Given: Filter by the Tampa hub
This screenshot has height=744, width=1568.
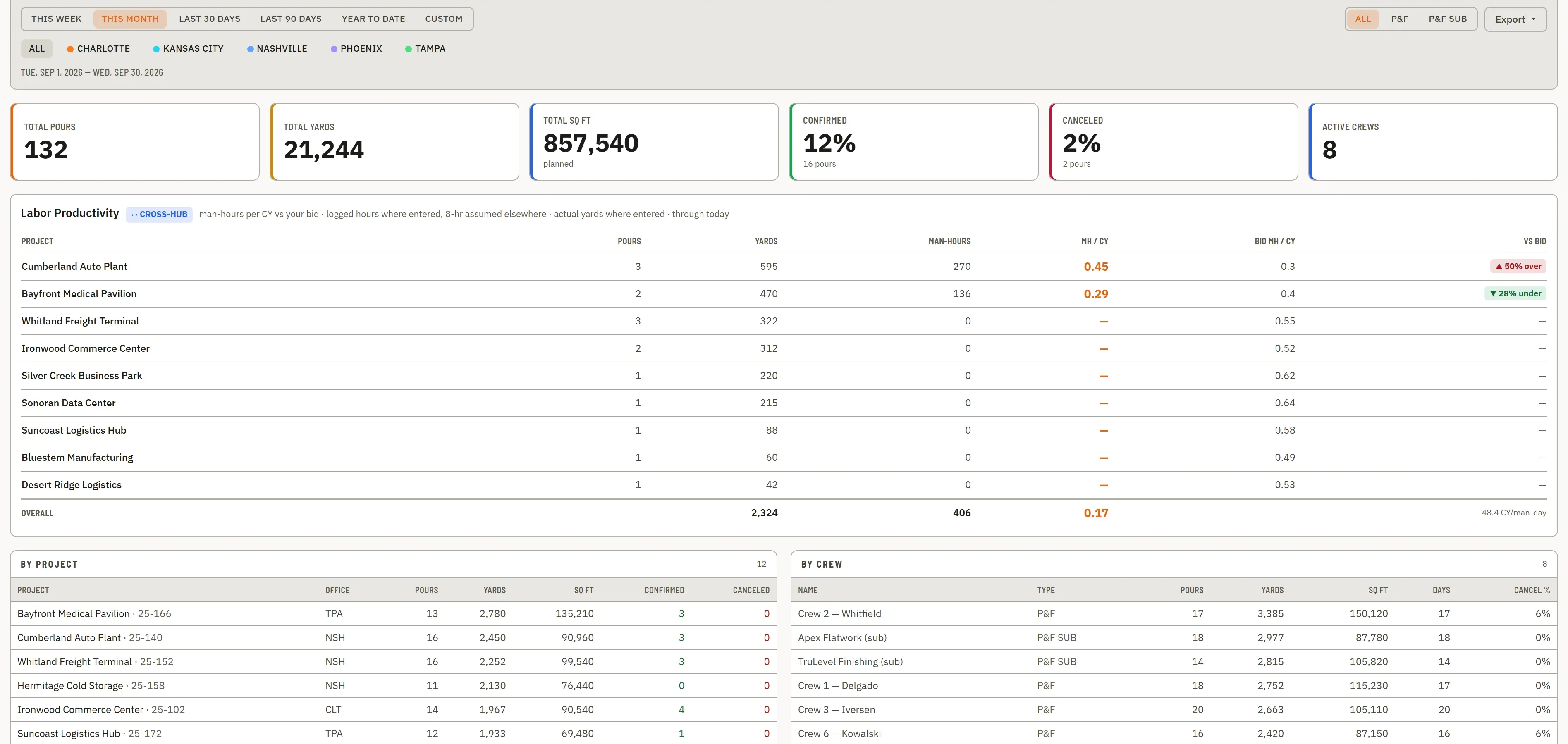Looking at the screenshot, I should point(425,49).
